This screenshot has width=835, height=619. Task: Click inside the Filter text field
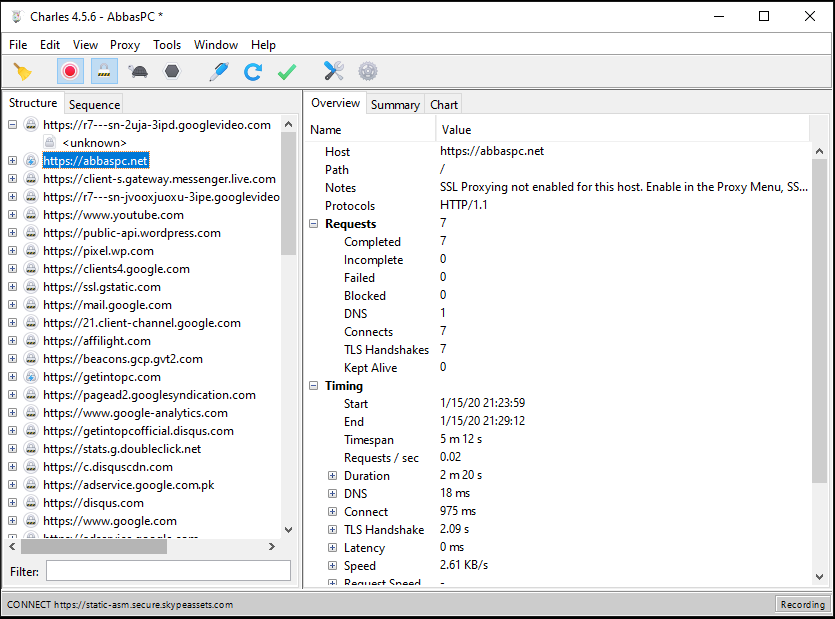[x=168, y=571]
